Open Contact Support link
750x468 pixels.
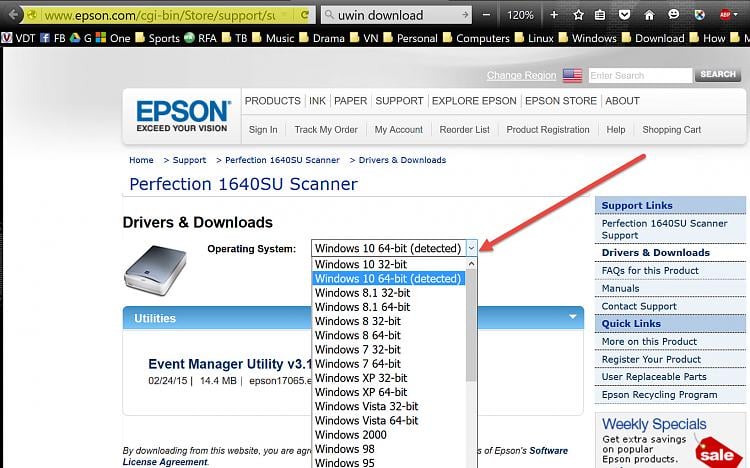[x=639, y=306]
